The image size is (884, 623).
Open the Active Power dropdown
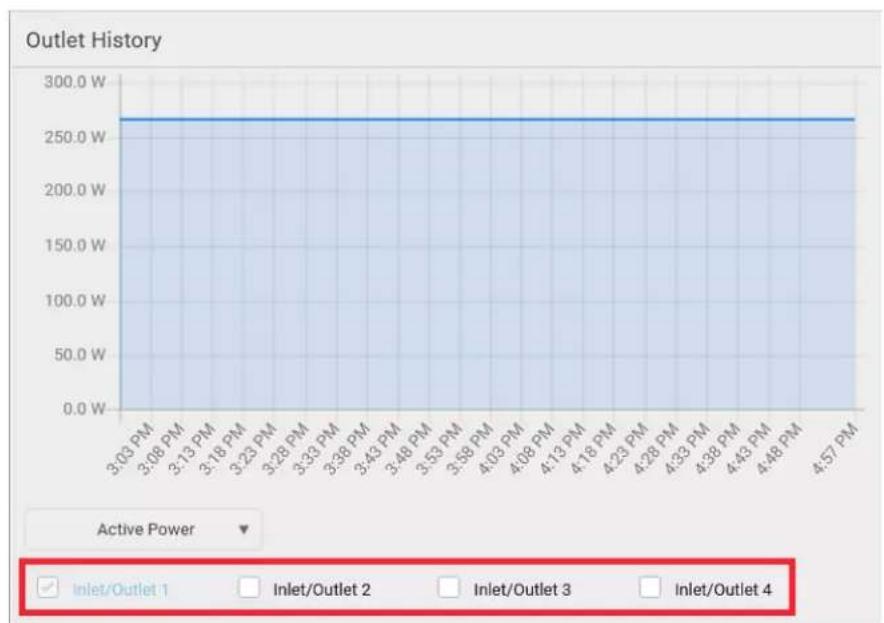pyautogui.click(x=144, y=529)
